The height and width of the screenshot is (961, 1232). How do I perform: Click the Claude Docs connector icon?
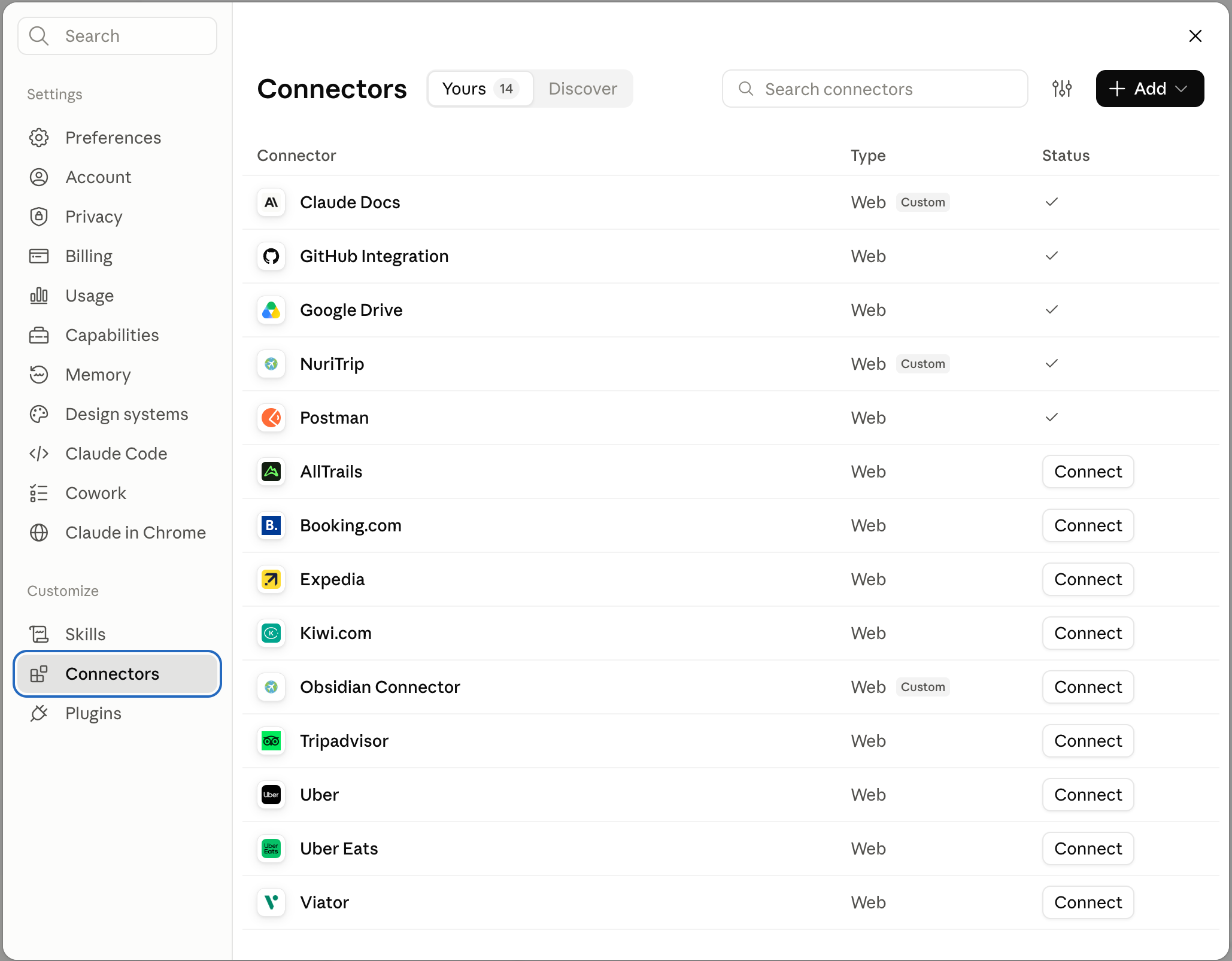(x=271, y=202)
